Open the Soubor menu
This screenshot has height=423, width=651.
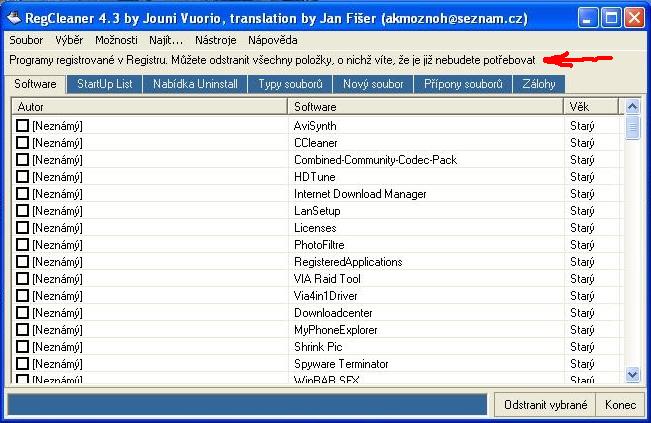pyautogui.click(x=26, y=40)
